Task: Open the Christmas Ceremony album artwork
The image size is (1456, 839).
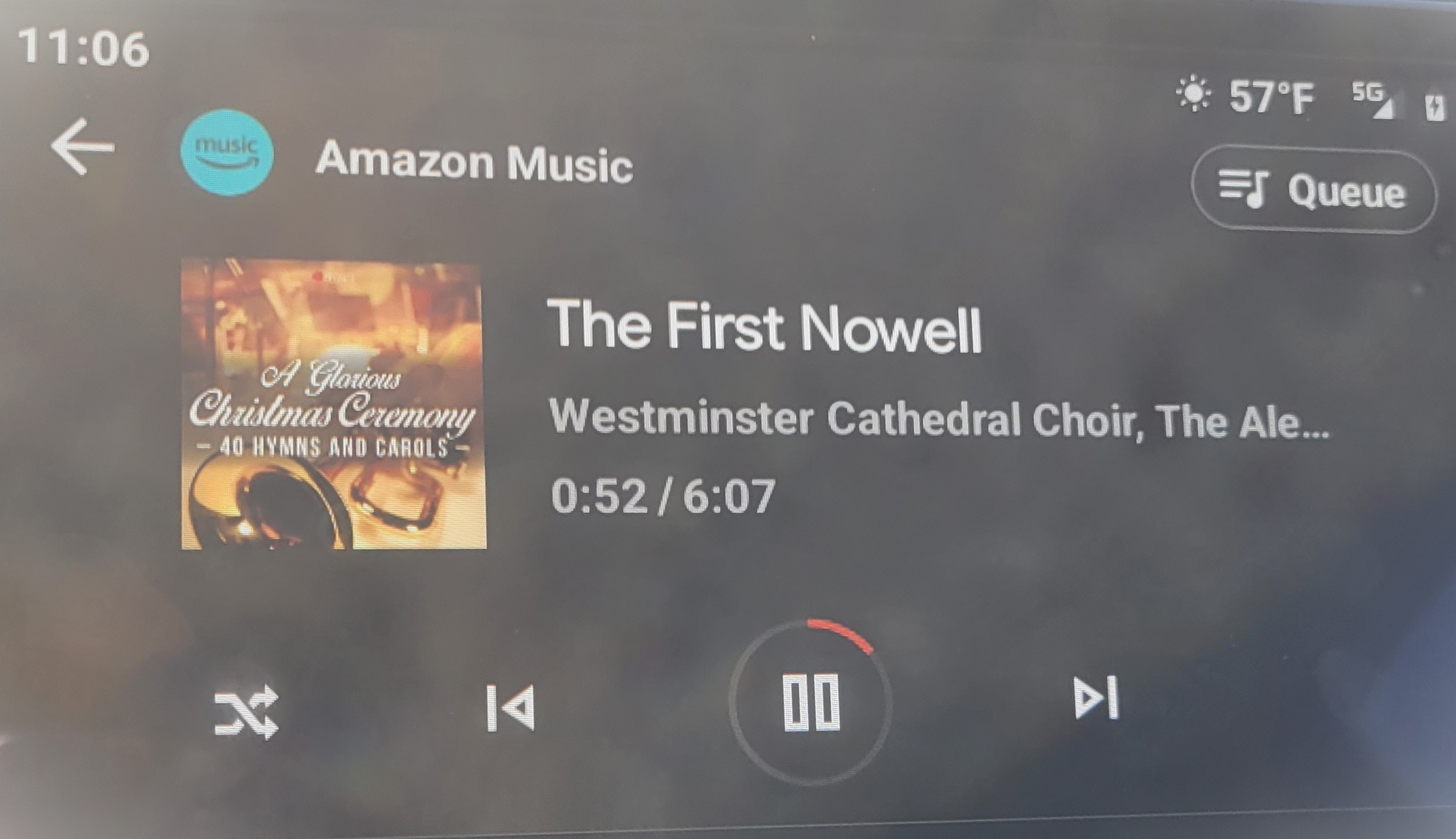Action: coord(334,405)
